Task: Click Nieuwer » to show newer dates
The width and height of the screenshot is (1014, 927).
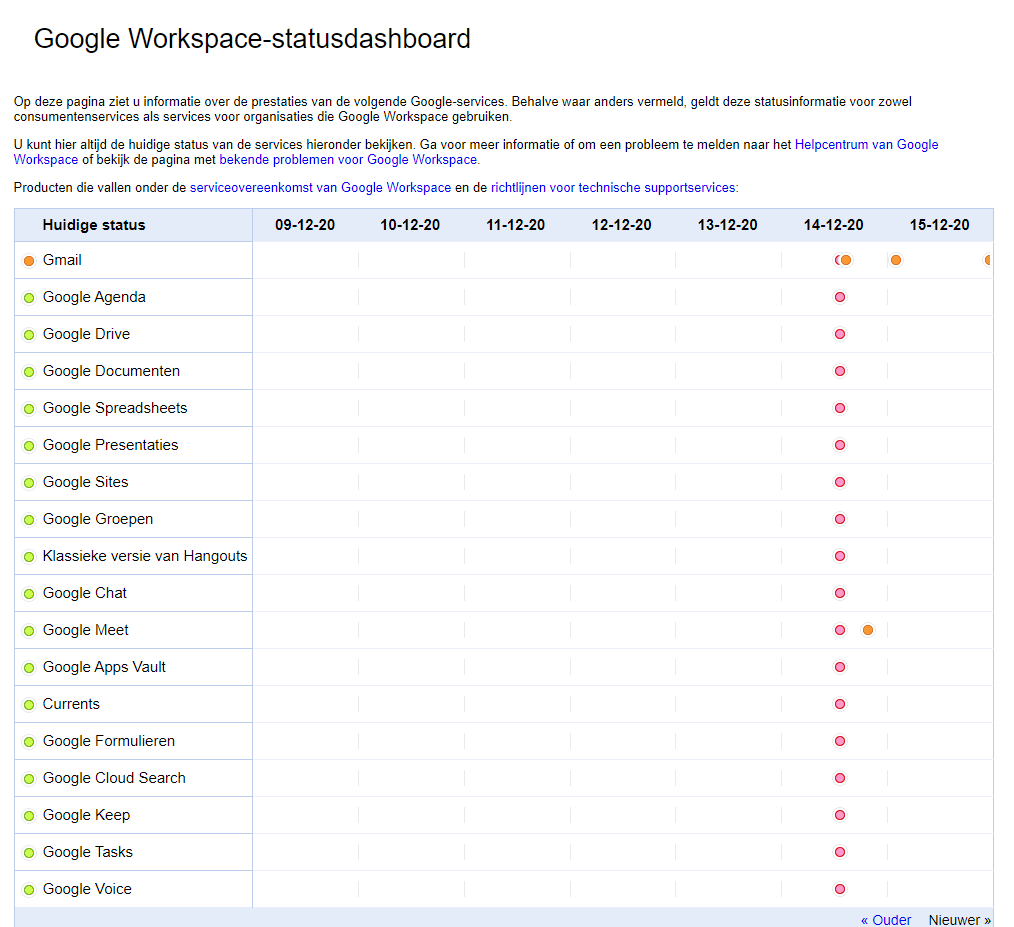Action: [959, 920]
